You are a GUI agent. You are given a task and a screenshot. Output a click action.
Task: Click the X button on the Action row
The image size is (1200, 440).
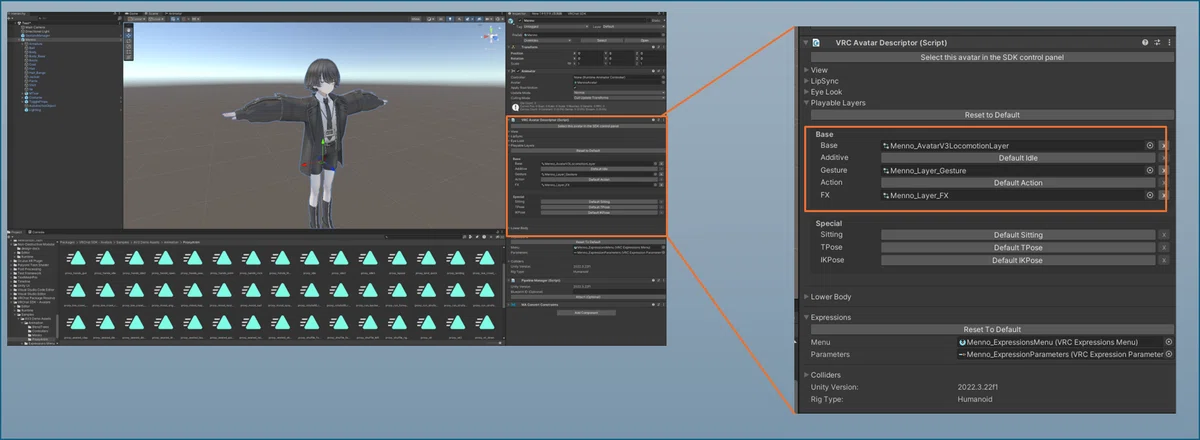pyautogui.click(x=1163, y=183)
